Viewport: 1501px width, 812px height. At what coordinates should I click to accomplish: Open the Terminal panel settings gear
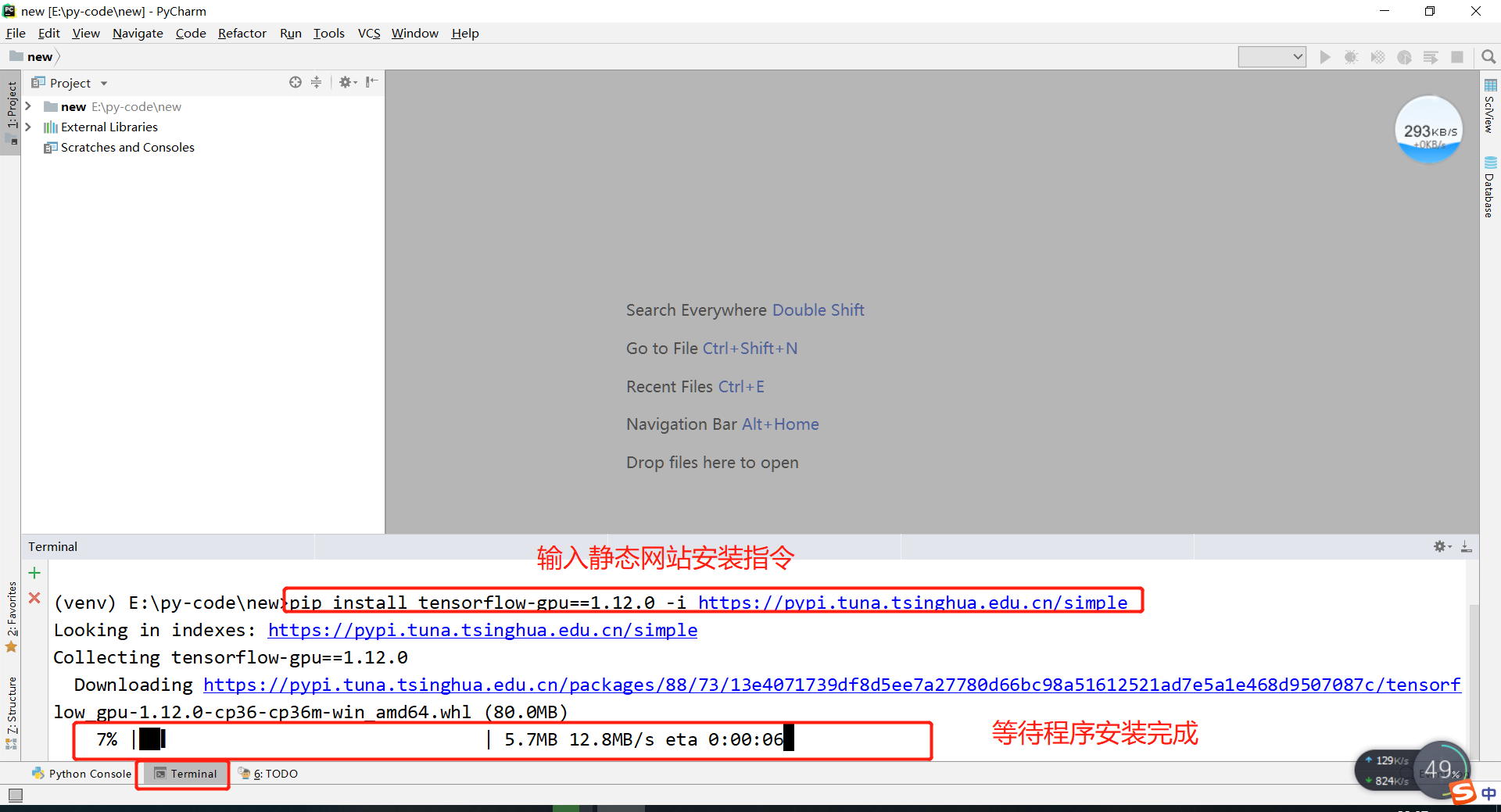pos(1440,546)
